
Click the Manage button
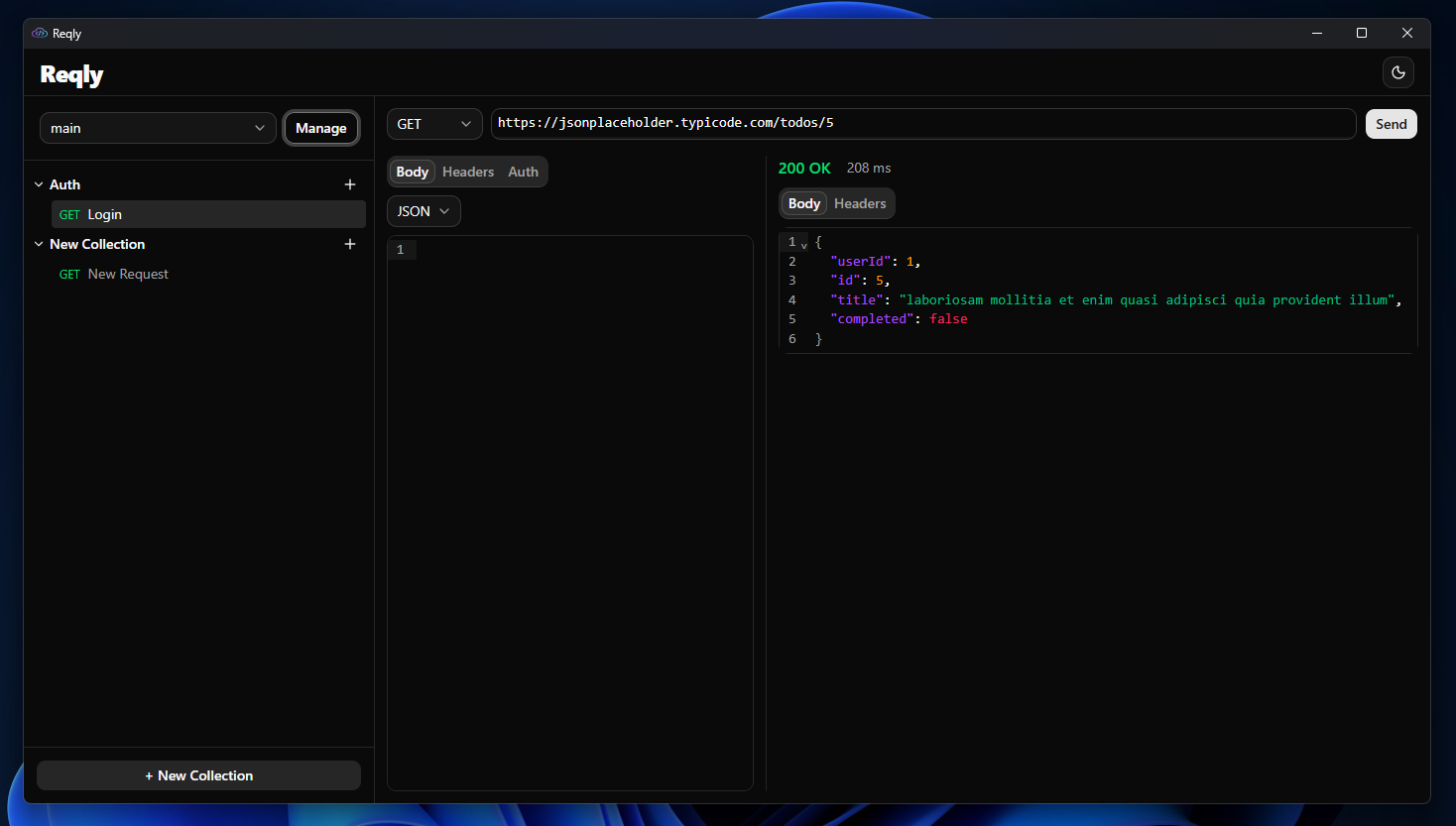coord(321,128)
